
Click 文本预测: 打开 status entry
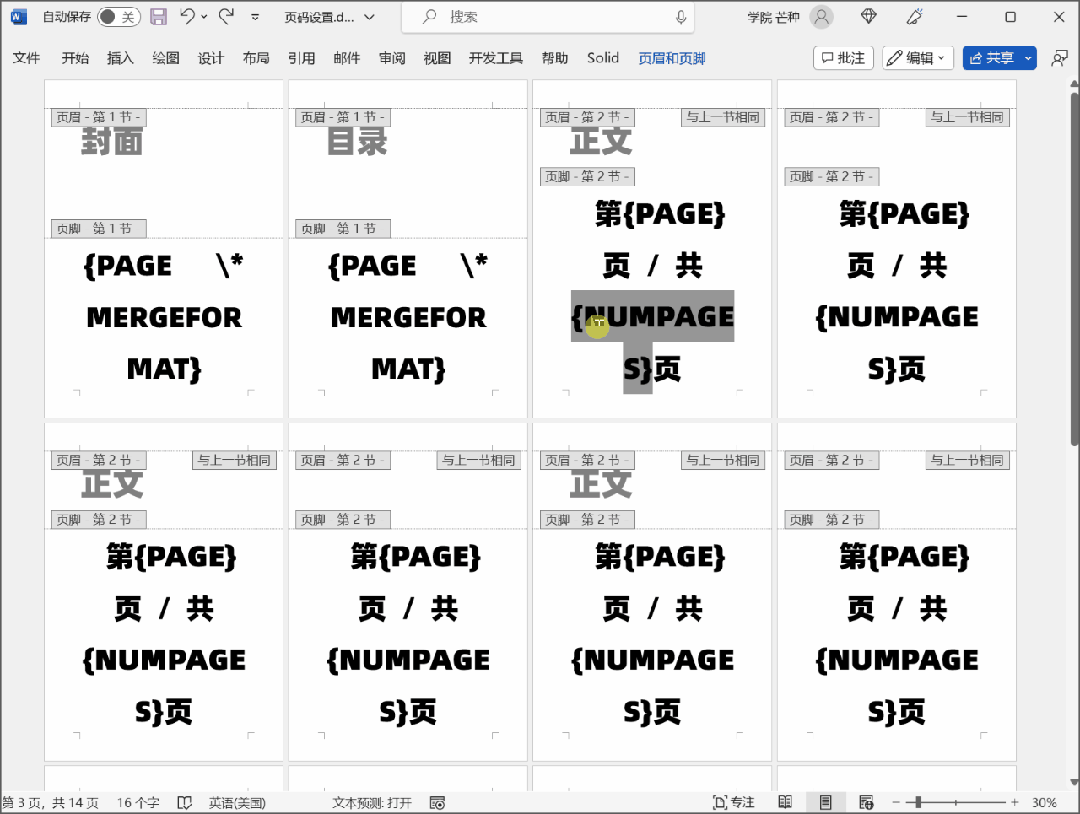coord(372,802)
